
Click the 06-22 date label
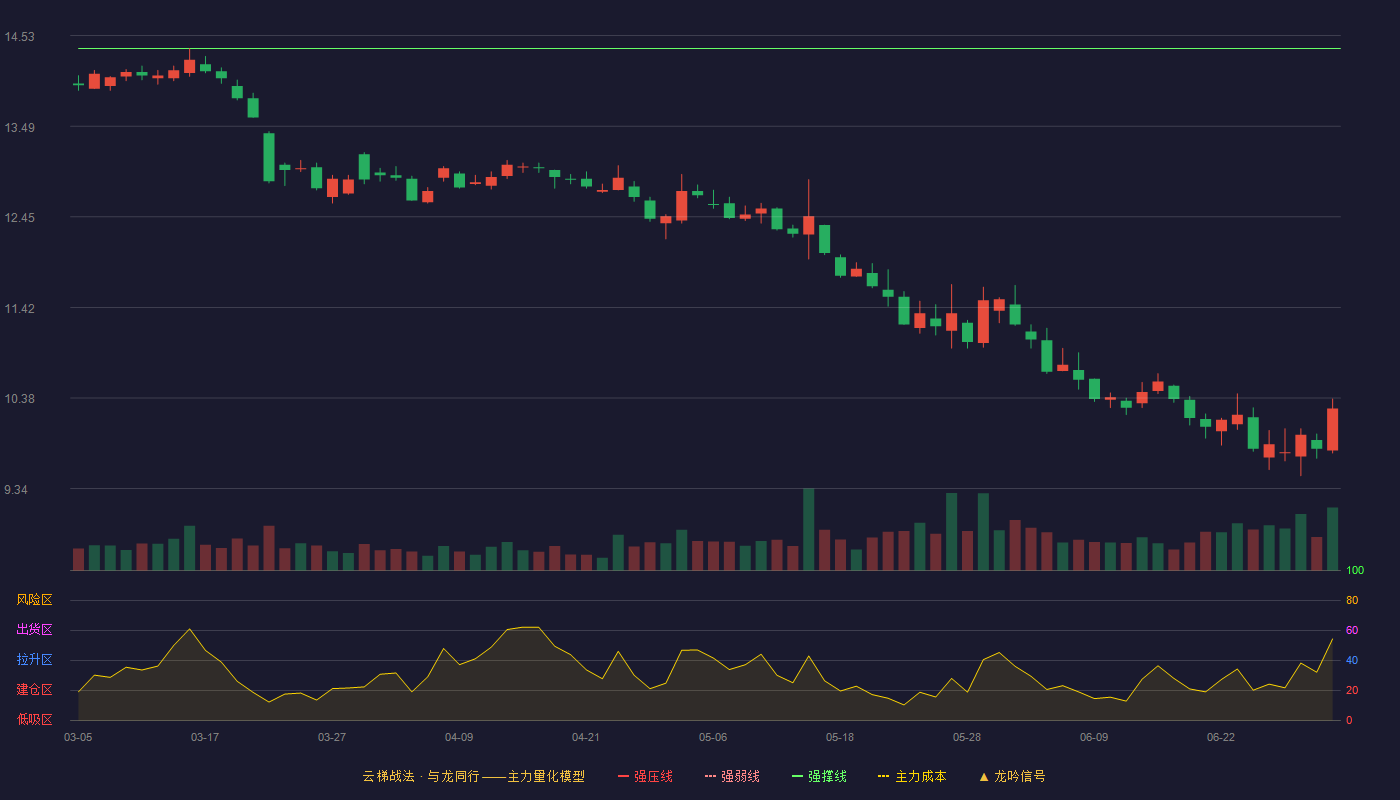(1221, 737)
